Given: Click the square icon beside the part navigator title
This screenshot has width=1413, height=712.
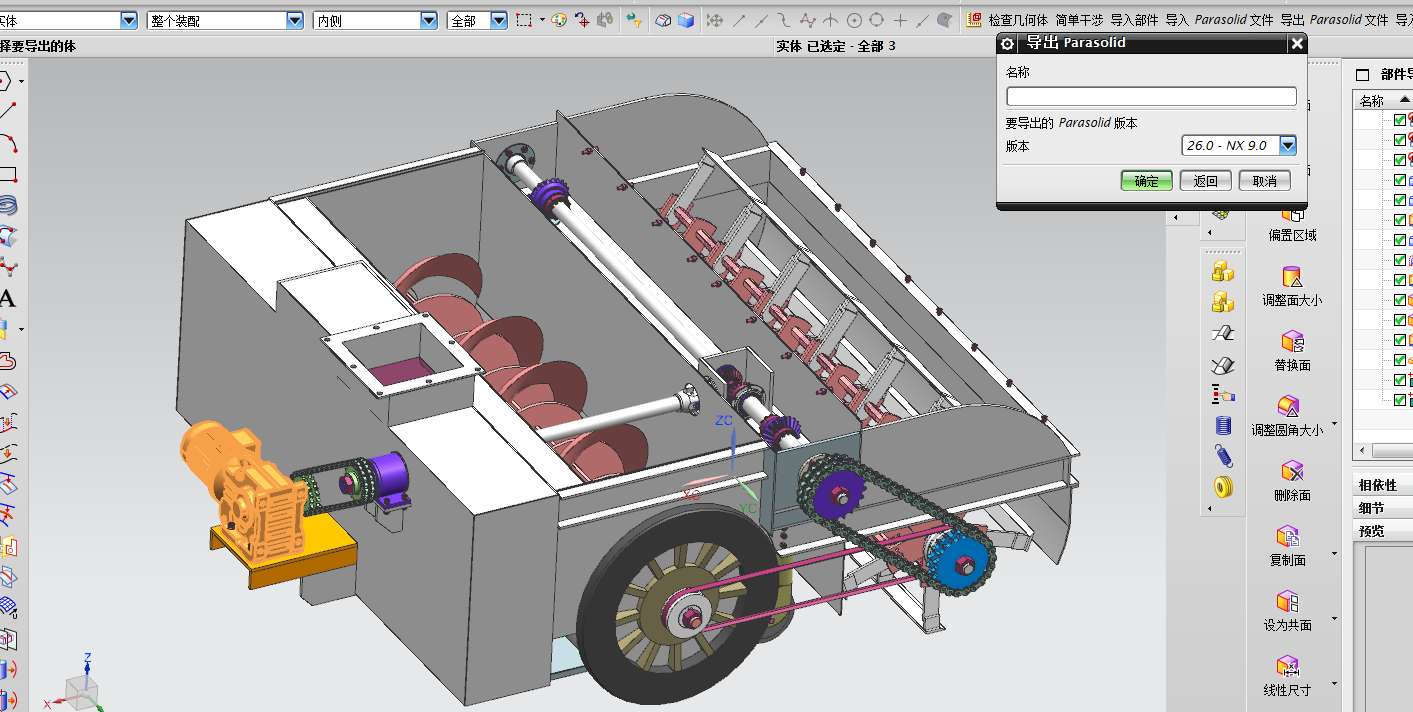Looking at the screenshot, I should tap(1362, 75).
